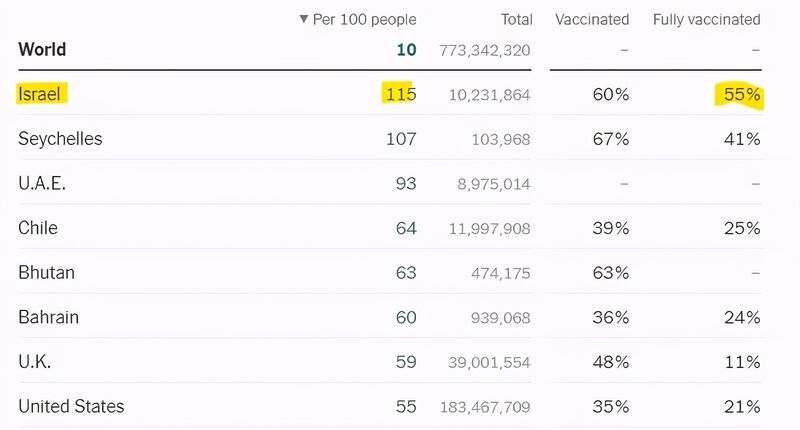The image size is (800, 430).
Task: Click the United States total 183,467,709
Action: point(484,407)
